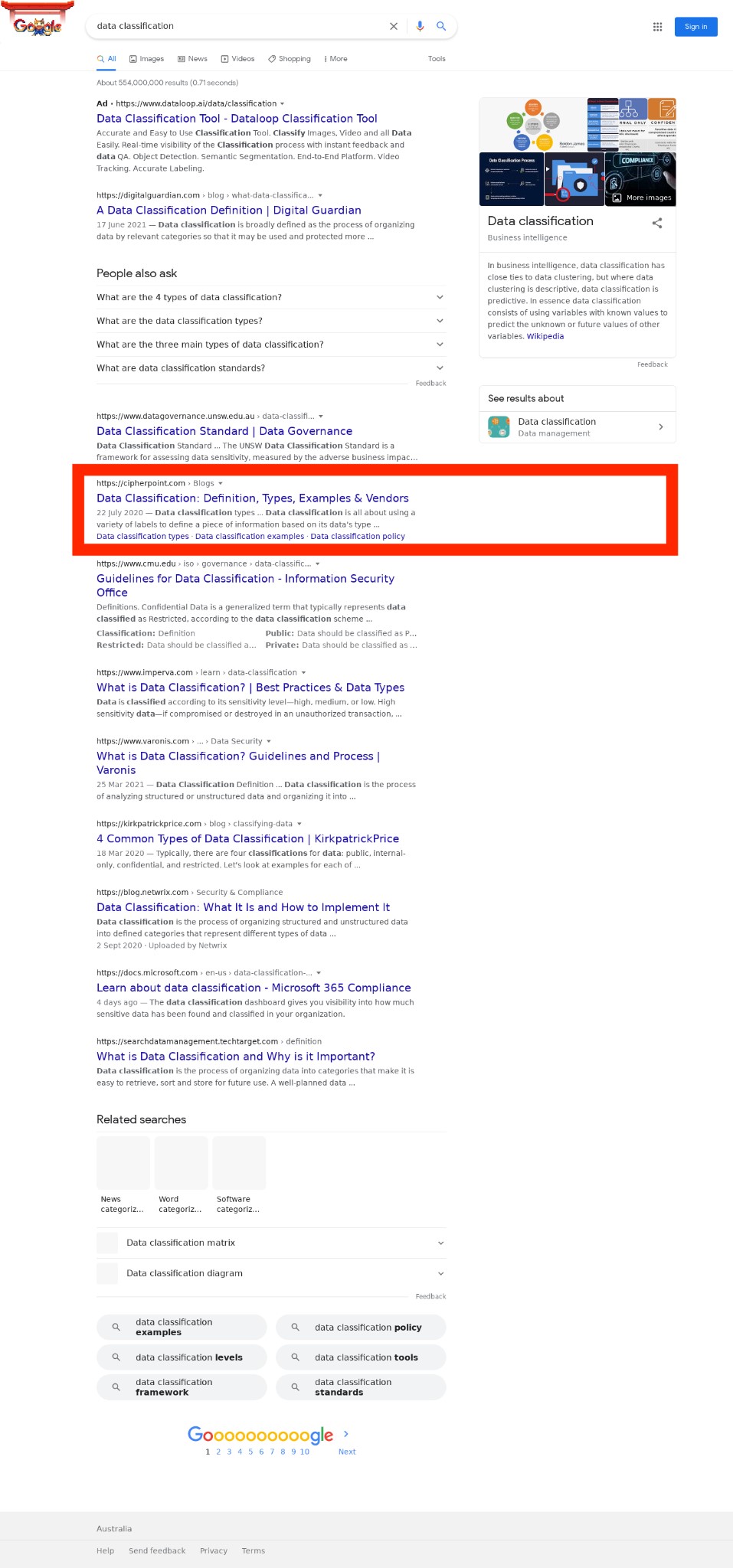The width and height of the screenshot is (733, 1568).
Task: Open dropdown arrow beside kirkpatrickprice.com URL
Action: point(299,824)
